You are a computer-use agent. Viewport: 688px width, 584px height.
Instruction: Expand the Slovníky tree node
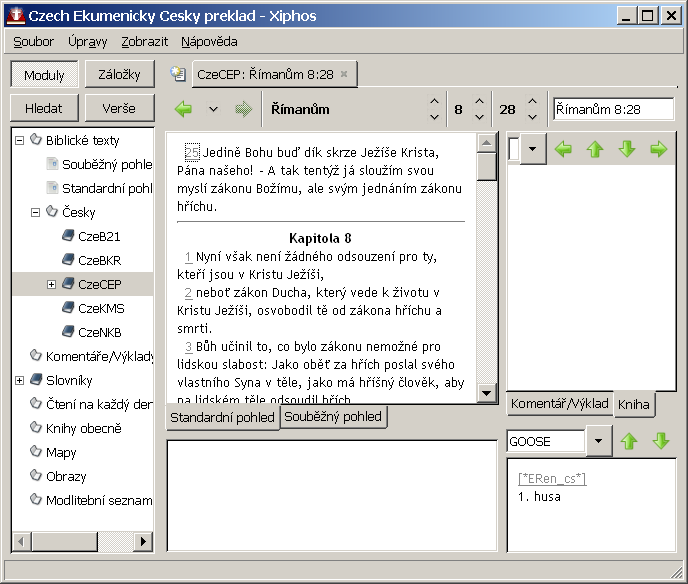[x=20, y=381]
